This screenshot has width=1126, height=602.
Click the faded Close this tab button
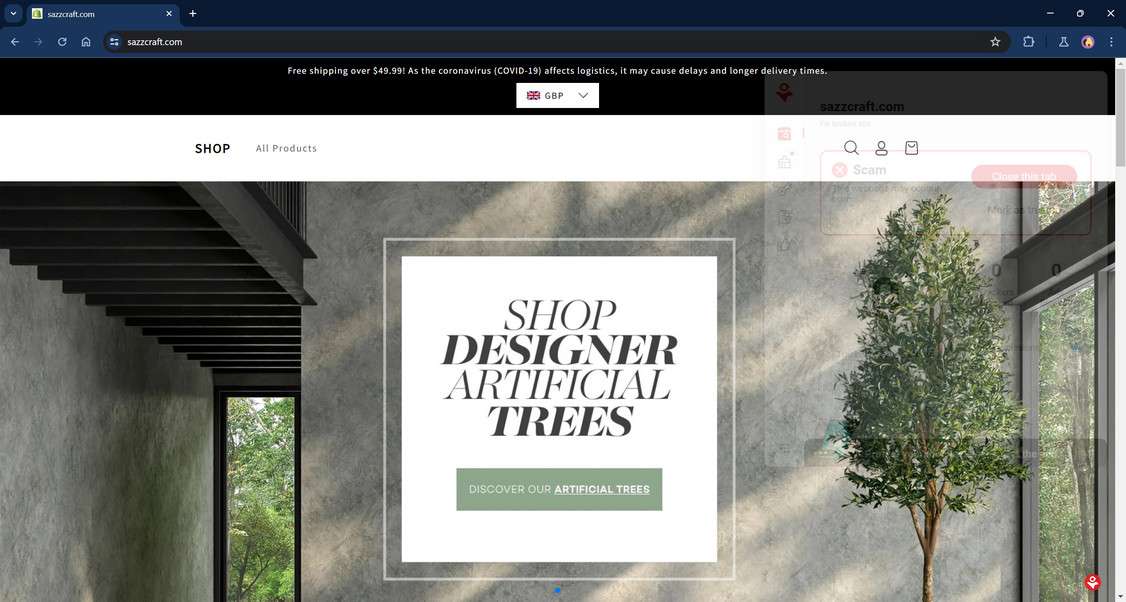[x=1023, y=176]
